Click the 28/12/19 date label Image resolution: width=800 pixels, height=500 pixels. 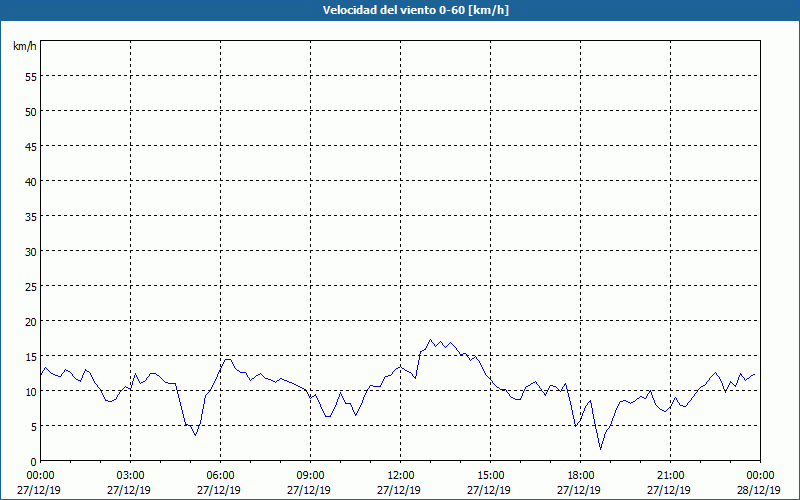coord(758,490)
